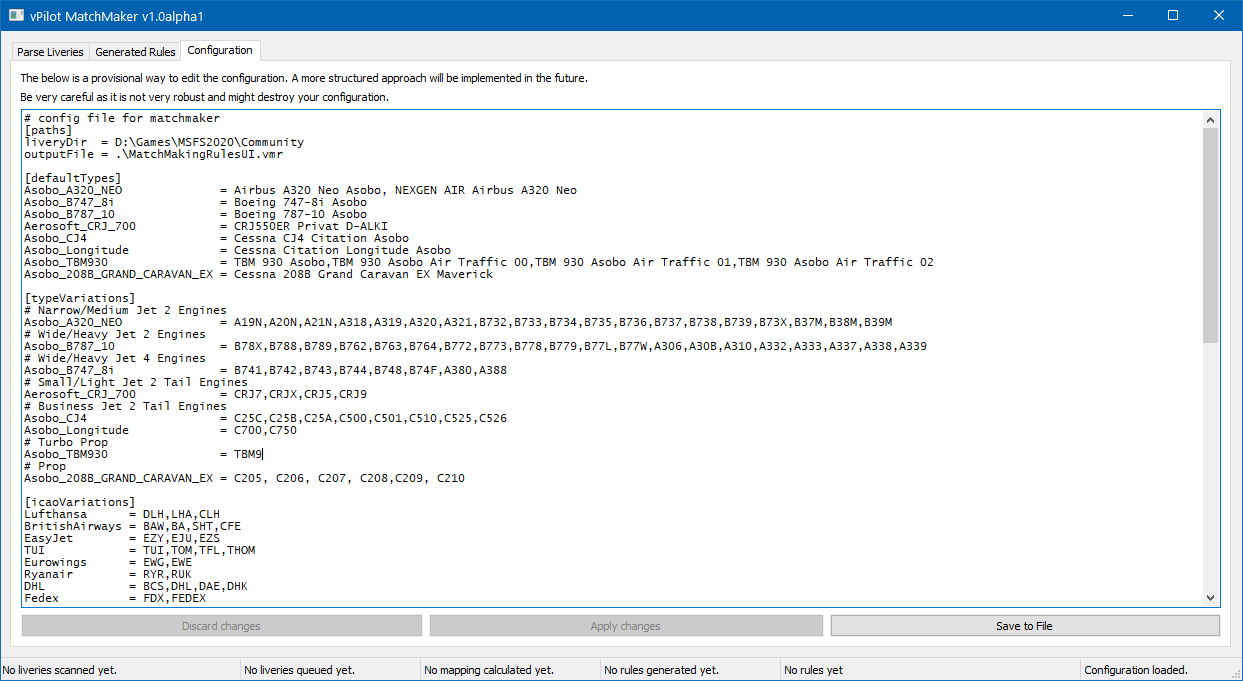Click the '[typeVariations]' section header
Viewport: 1243px width, 681px height.
pyautogui.click(x=80, y=298)
